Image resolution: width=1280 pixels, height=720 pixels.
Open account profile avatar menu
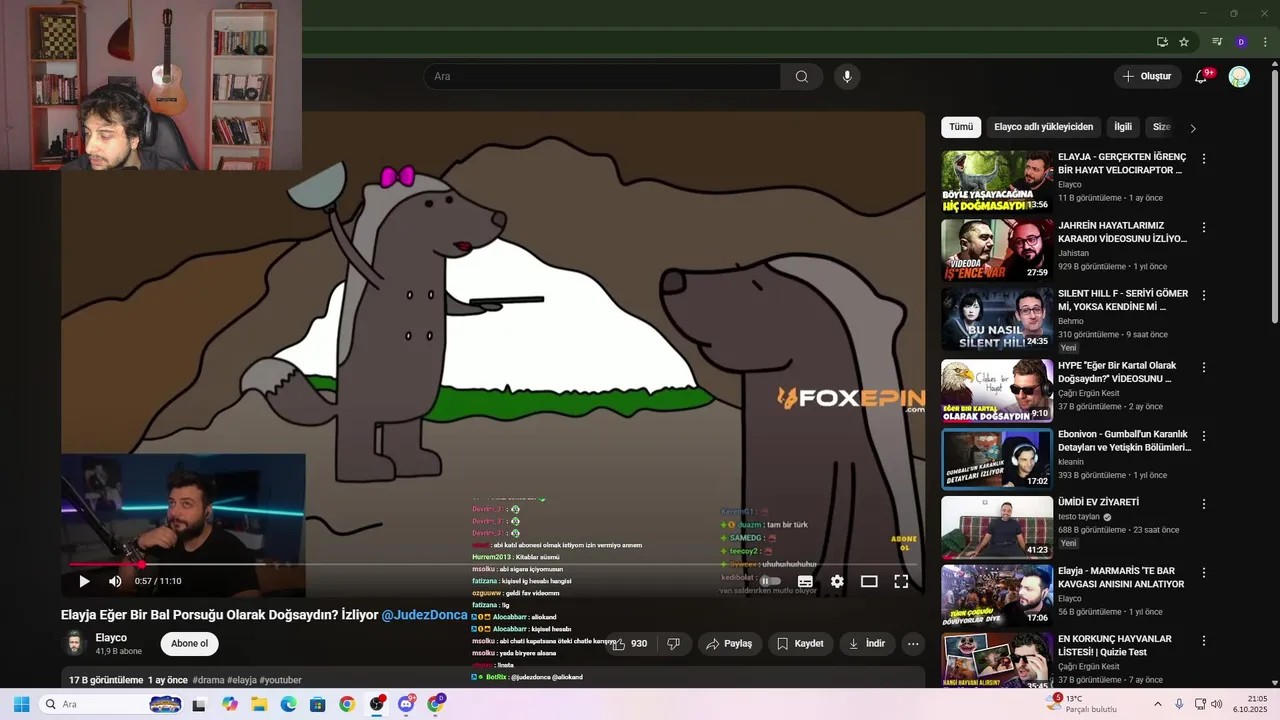[1239, 77]
